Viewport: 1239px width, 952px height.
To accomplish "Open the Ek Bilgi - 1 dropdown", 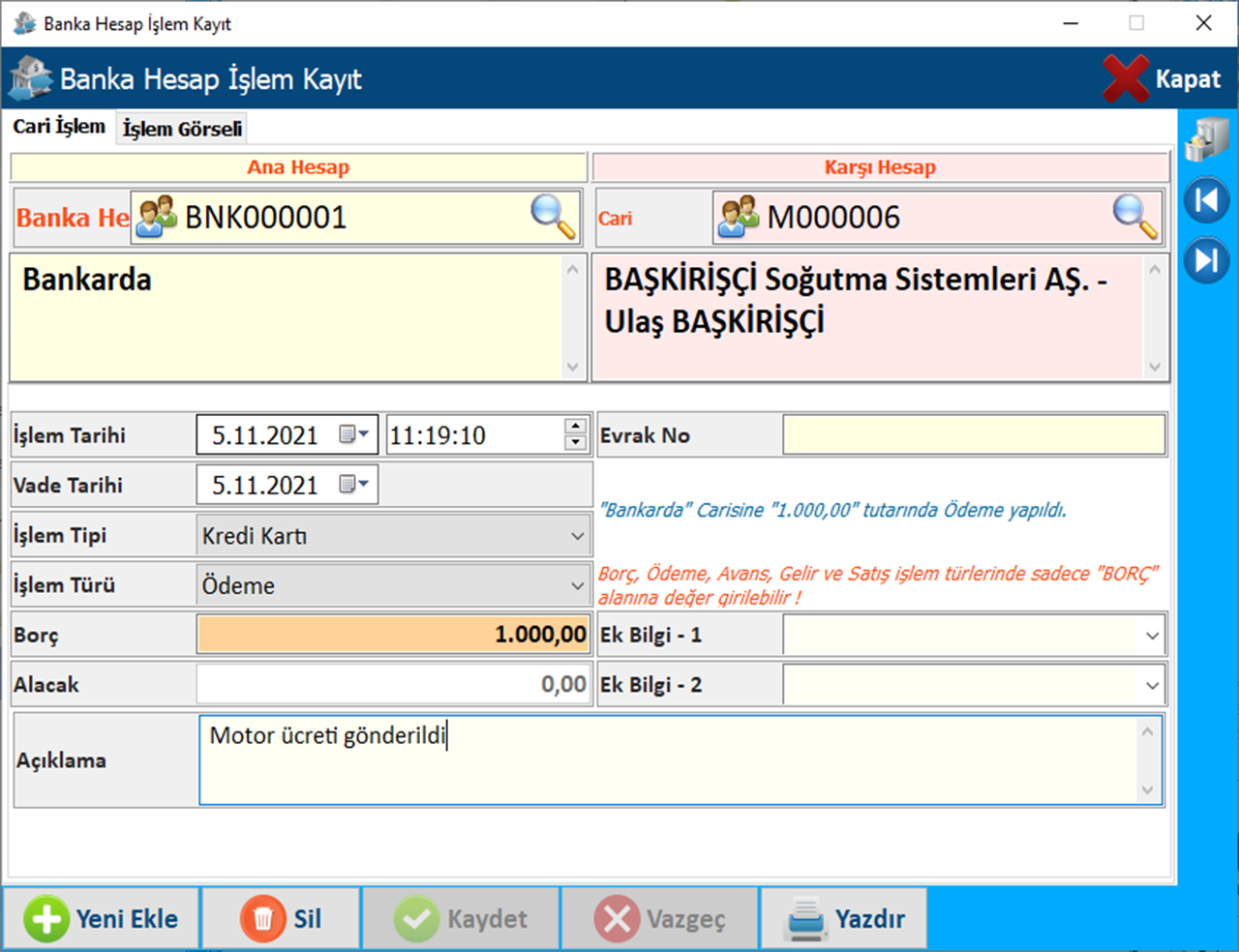I will 1152,636.
